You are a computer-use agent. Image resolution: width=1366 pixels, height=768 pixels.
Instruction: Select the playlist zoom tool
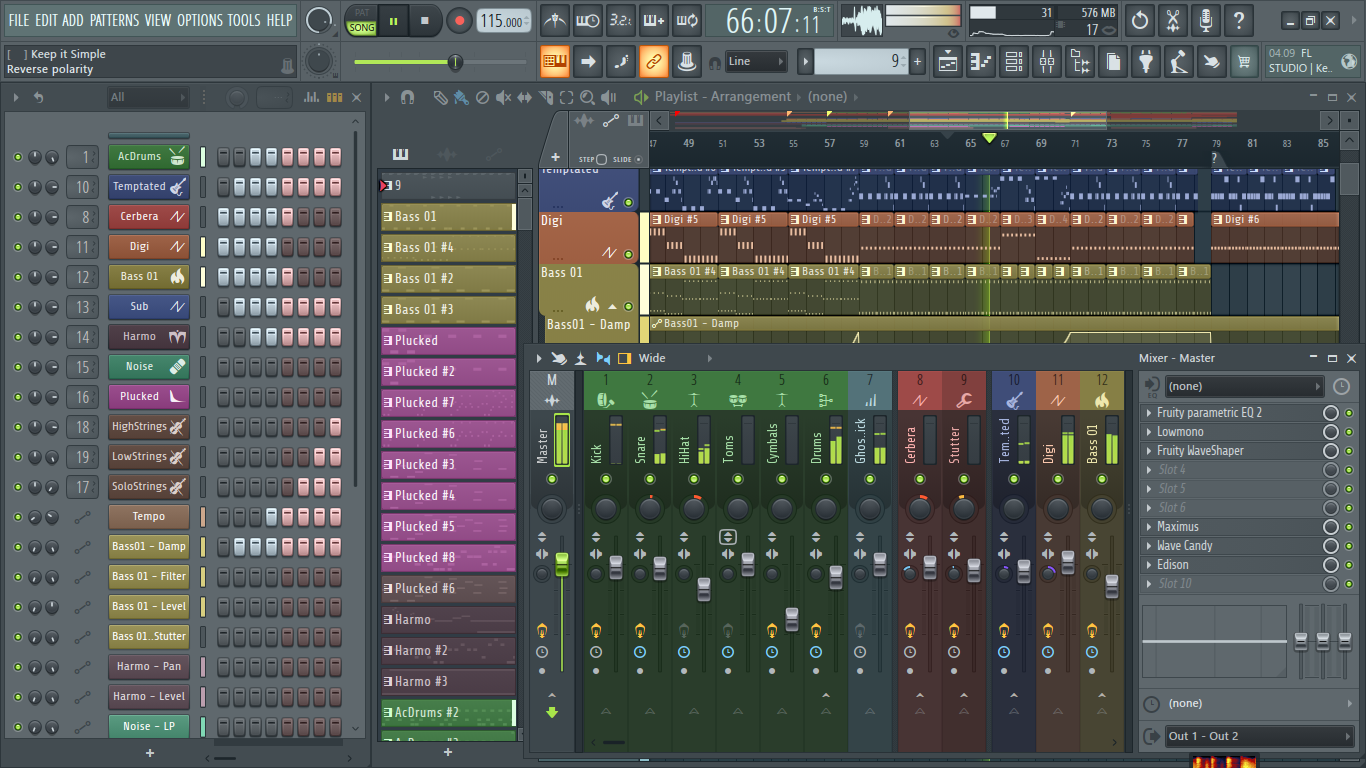(x=587, y=97)
